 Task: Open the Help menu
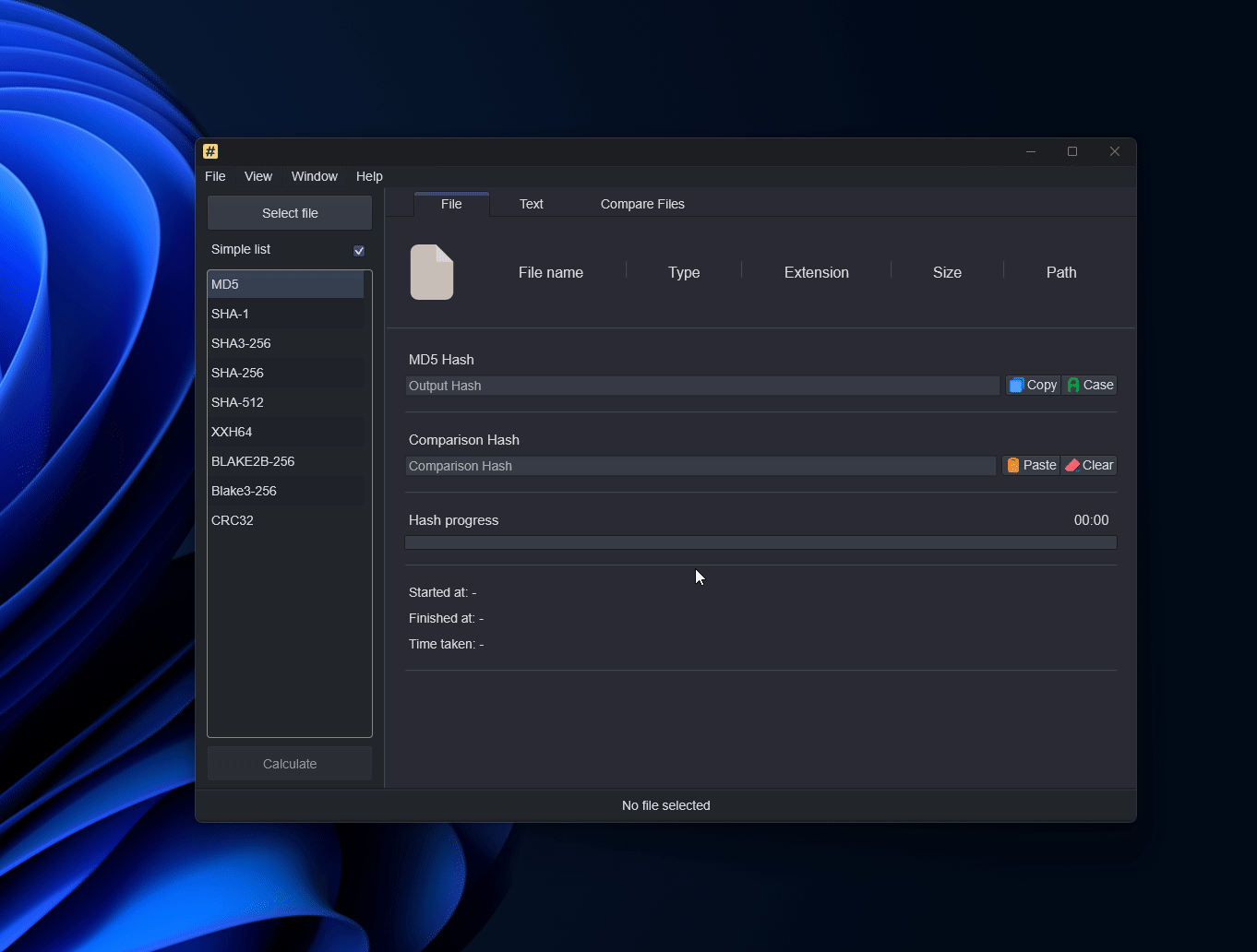click(369, 176)
